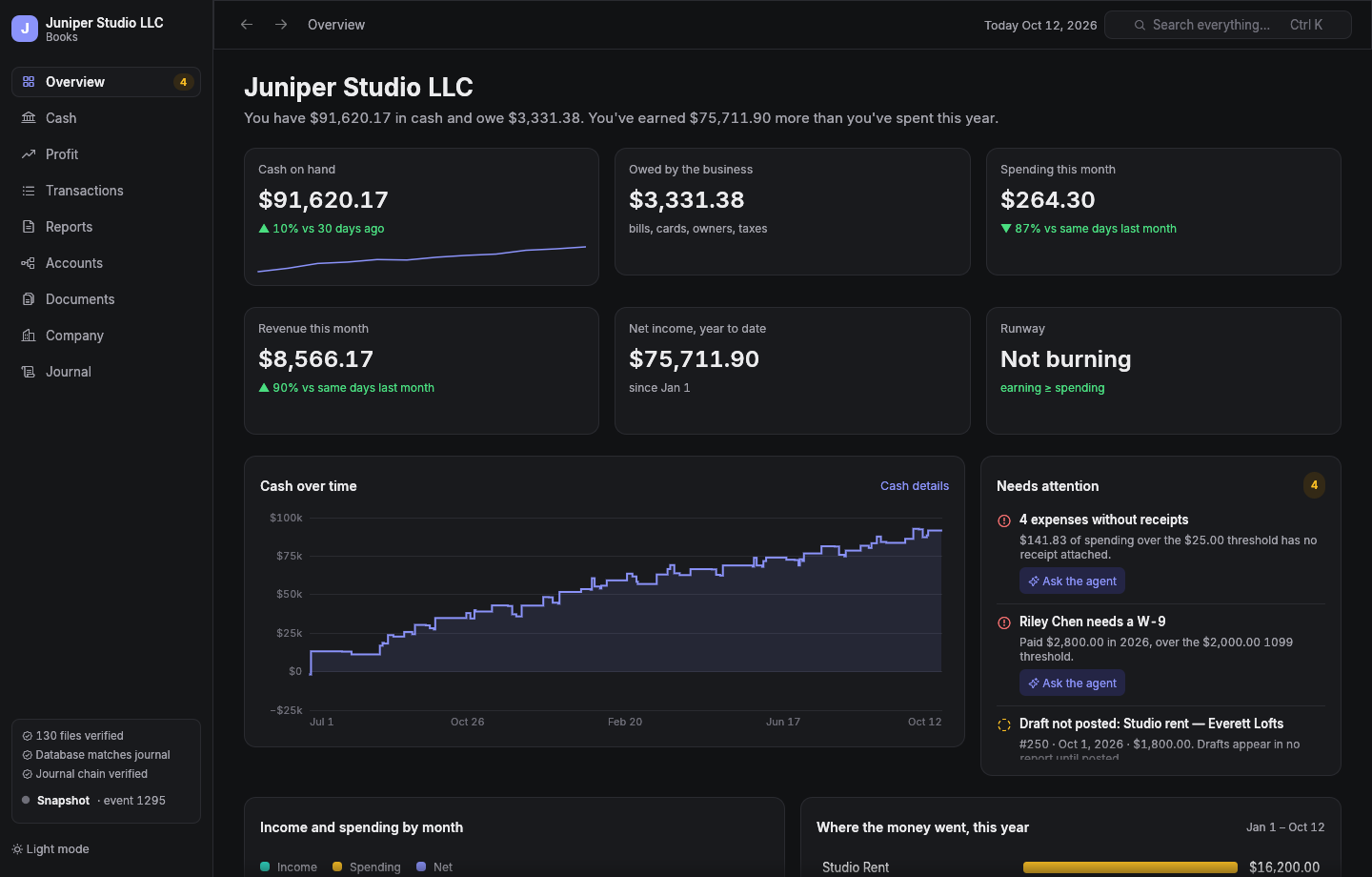Open the Documents page
1372x877 pixels.
point(106,299)
